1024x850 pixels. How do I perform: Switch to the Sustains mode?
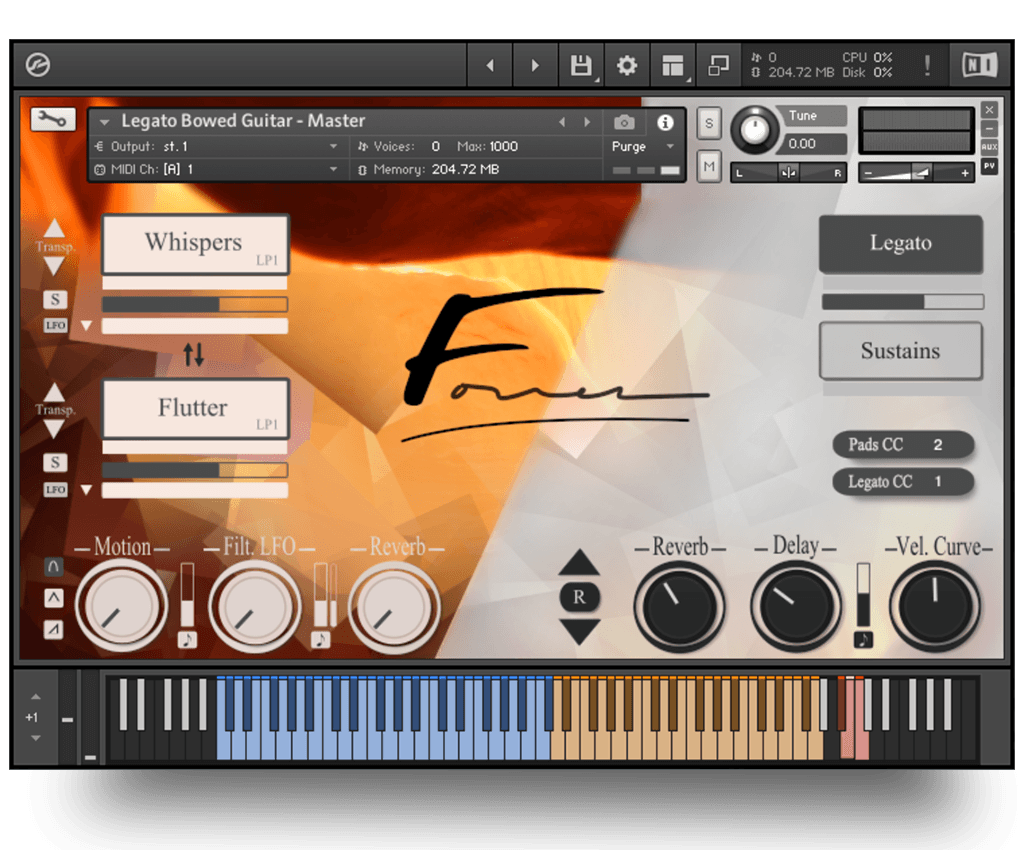coord(900,351)
